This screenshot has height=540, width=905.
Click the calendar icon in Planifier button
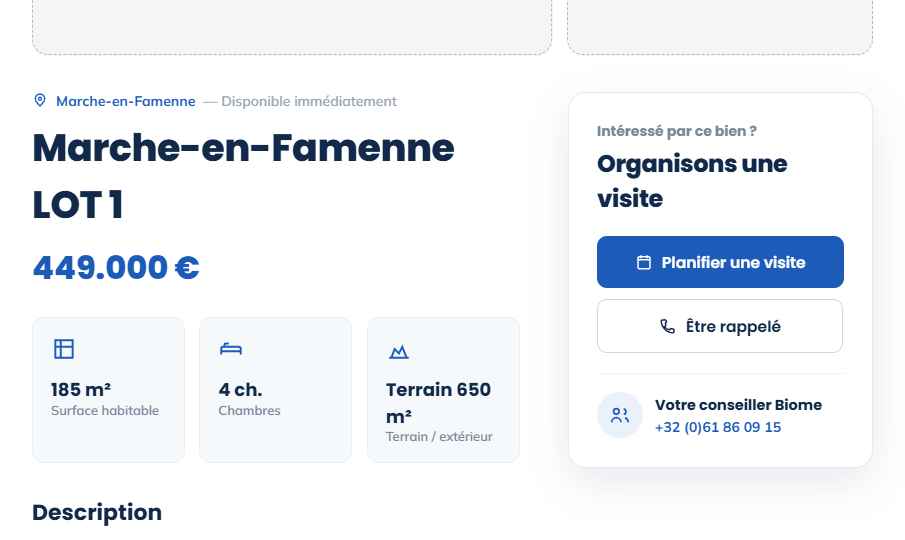point(644,262)
